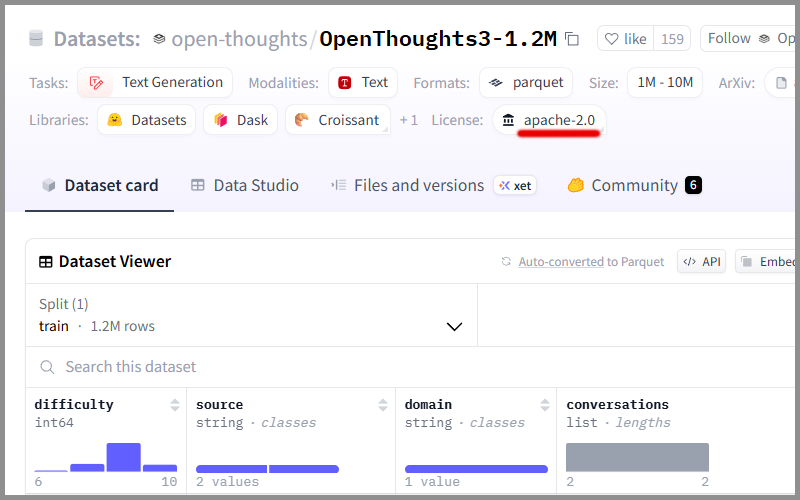Click the conversations lengths histogram bar
Image resolution: width=800 pixels, height=500 pixels.
click(637, 457)
